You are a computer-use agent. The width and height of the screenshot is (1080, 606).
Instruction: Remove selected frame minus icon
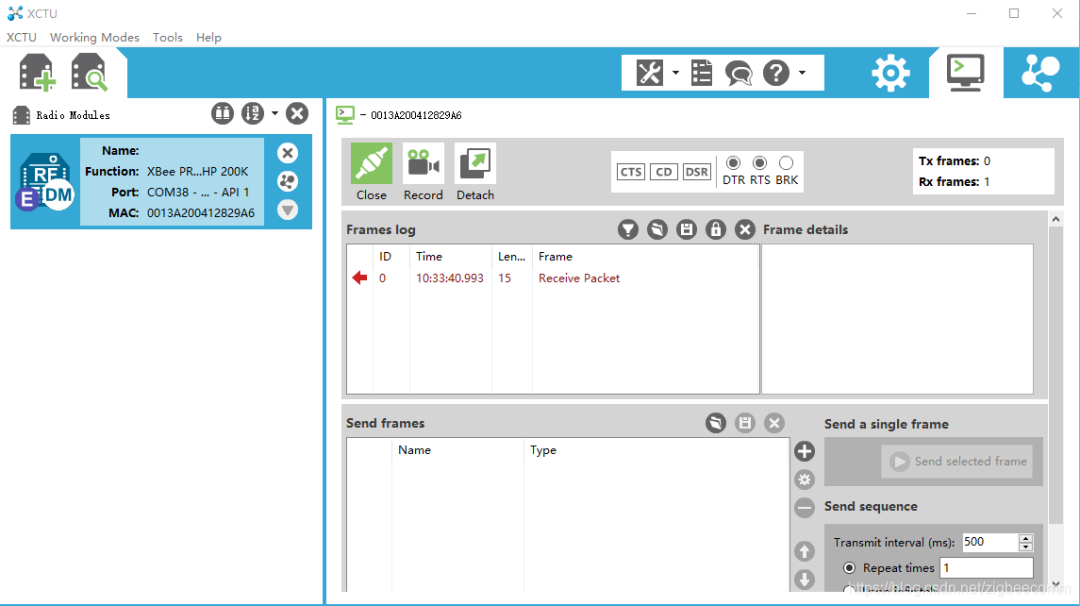click(804, 508)
